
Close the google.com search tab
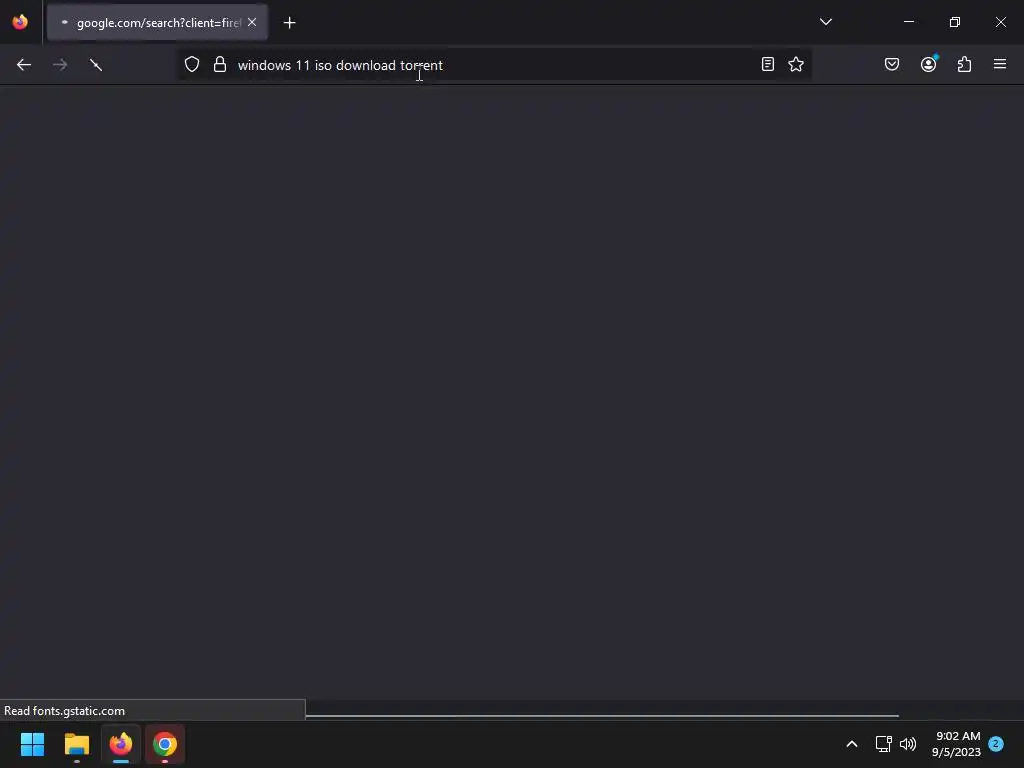[x=252, y=22]
